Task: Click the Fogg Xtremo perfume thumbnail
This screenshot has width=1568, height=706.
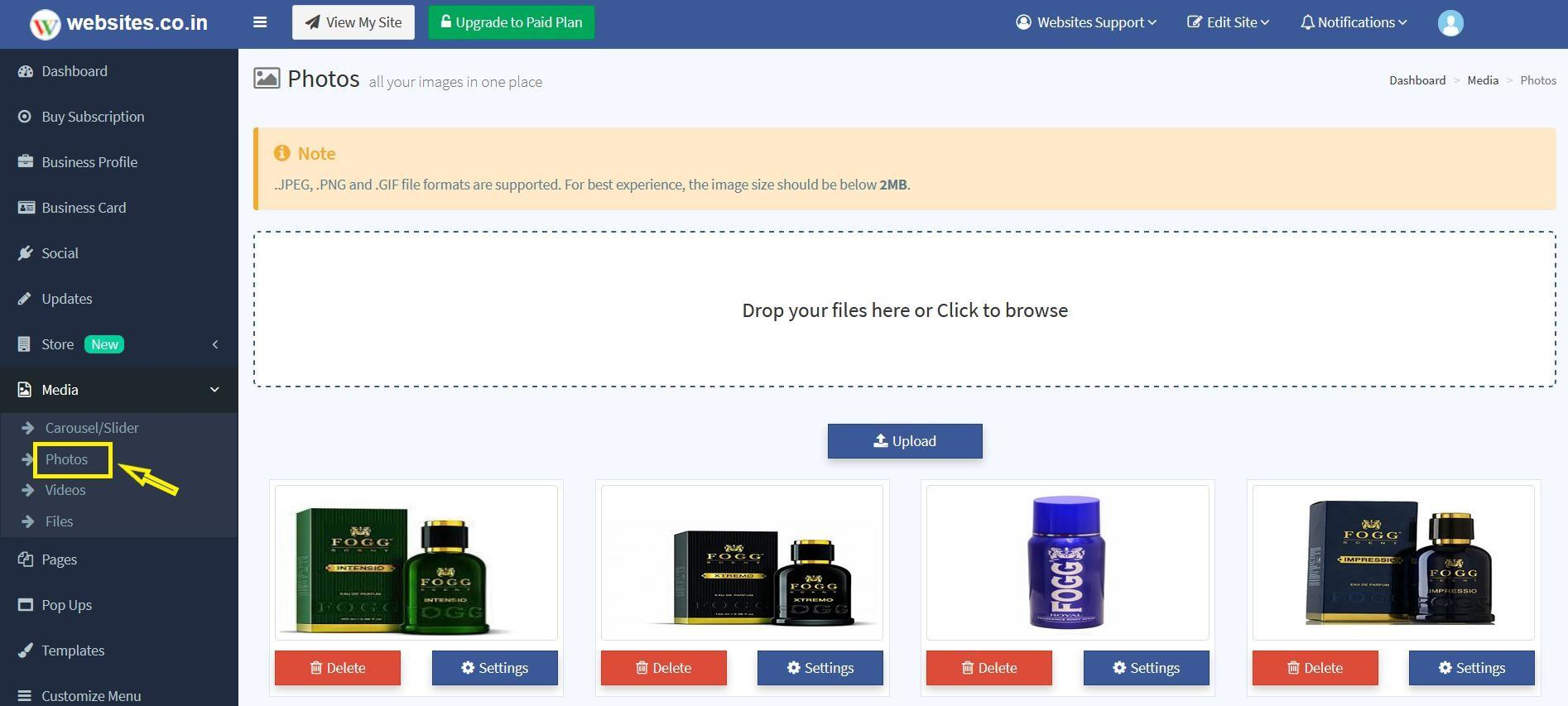Action: 742,563
